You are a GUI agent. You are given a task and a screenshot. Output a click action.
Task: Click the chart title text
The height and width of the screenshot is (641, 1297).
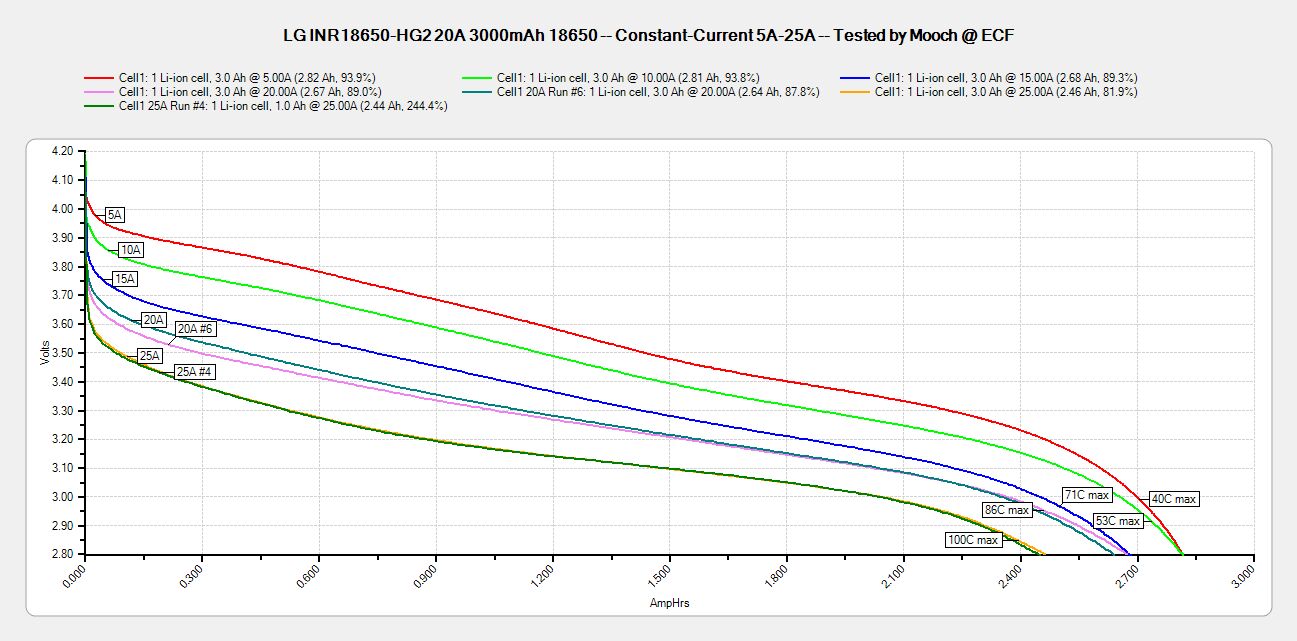(x=649, y=35)
